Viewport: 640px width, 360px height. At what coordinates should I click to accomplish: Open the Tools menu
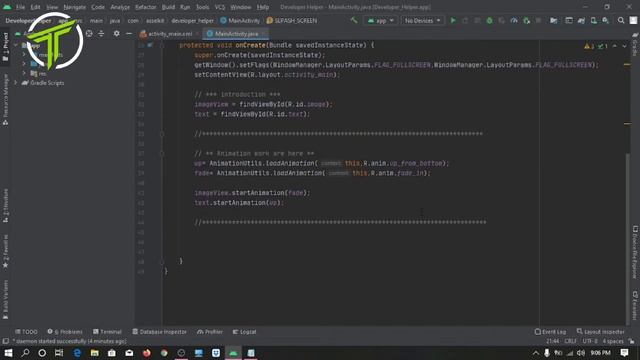coord(202,7)
